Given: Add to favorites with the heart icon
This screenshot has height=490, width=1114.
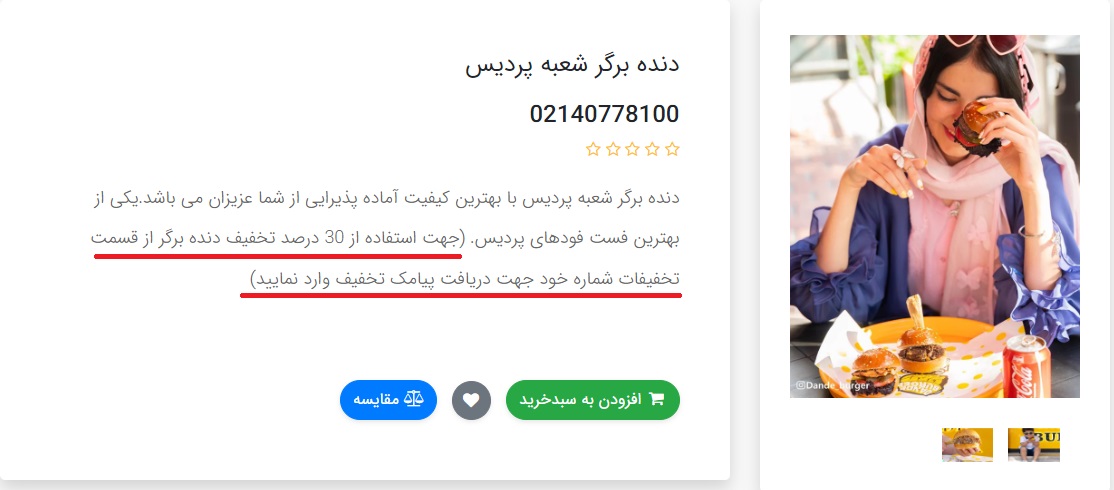Looking at the screenshot, I should coord(471,401).
